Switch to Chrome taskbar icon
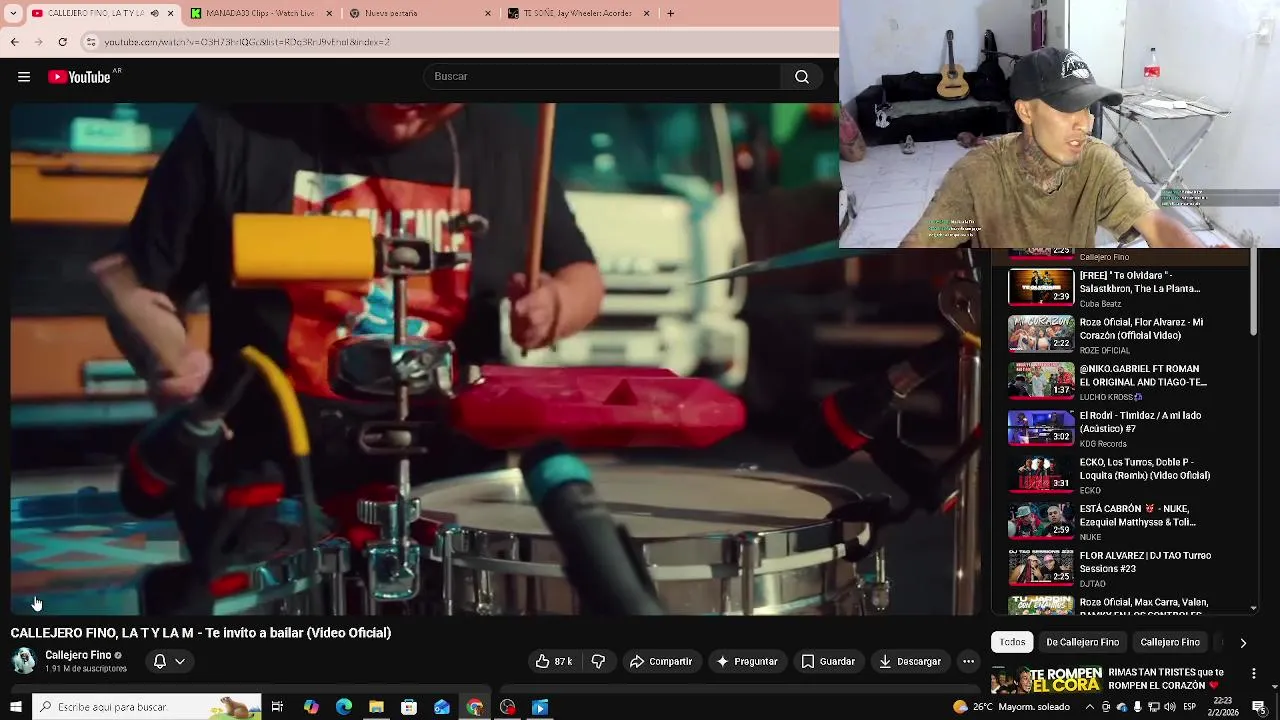This screenshot has height=720, width=1280. coord(474,707)
